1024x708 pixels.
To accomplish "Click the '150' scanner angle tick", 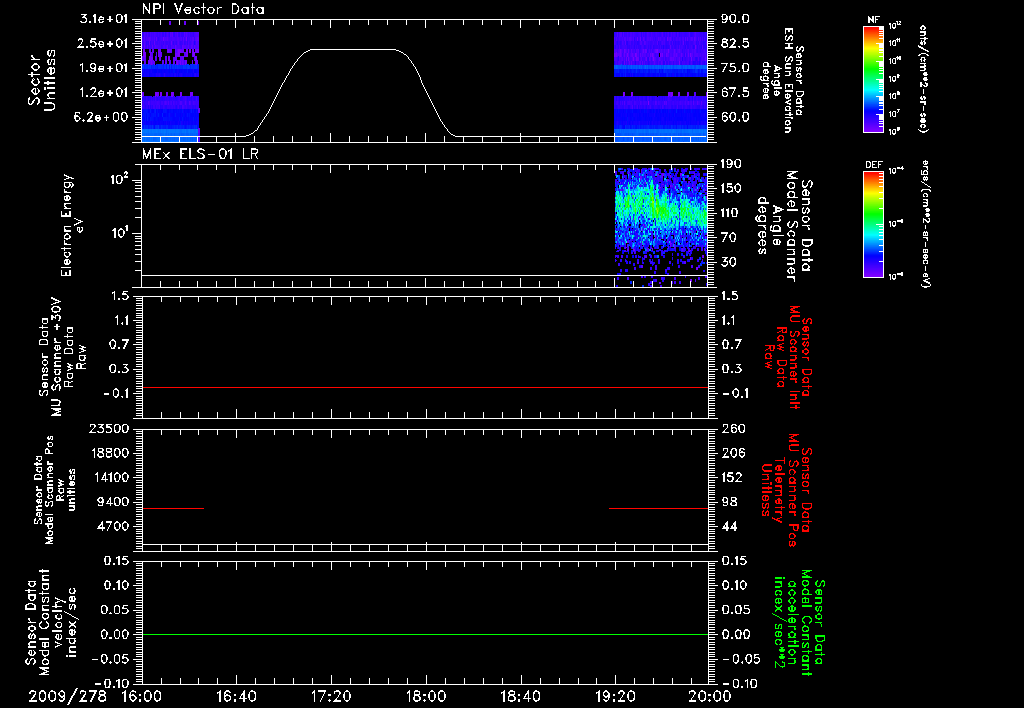I will 731,189.
